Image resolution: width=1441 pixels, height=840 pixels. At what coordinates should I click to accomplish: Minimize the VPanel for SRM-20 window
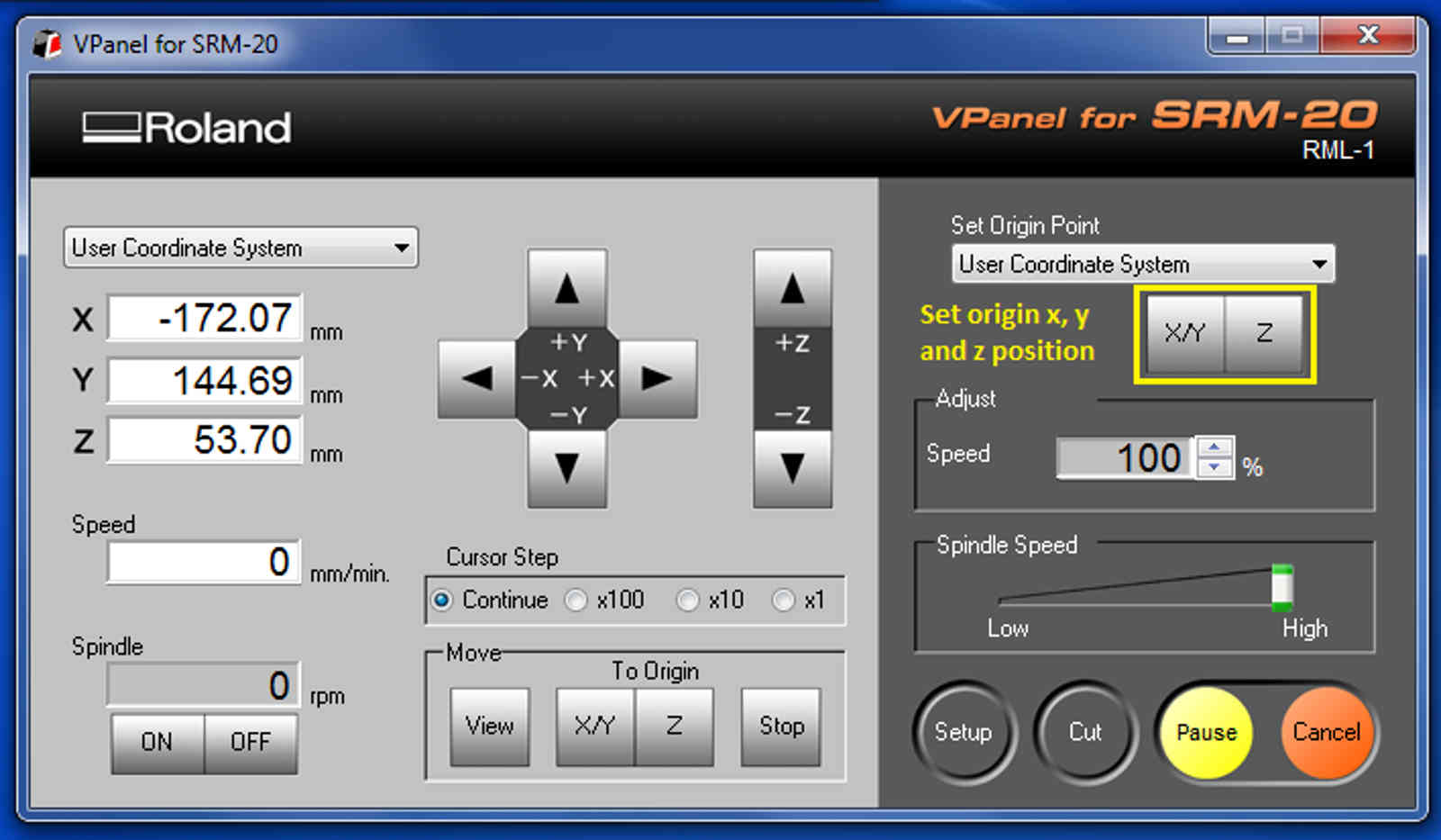1237,37
